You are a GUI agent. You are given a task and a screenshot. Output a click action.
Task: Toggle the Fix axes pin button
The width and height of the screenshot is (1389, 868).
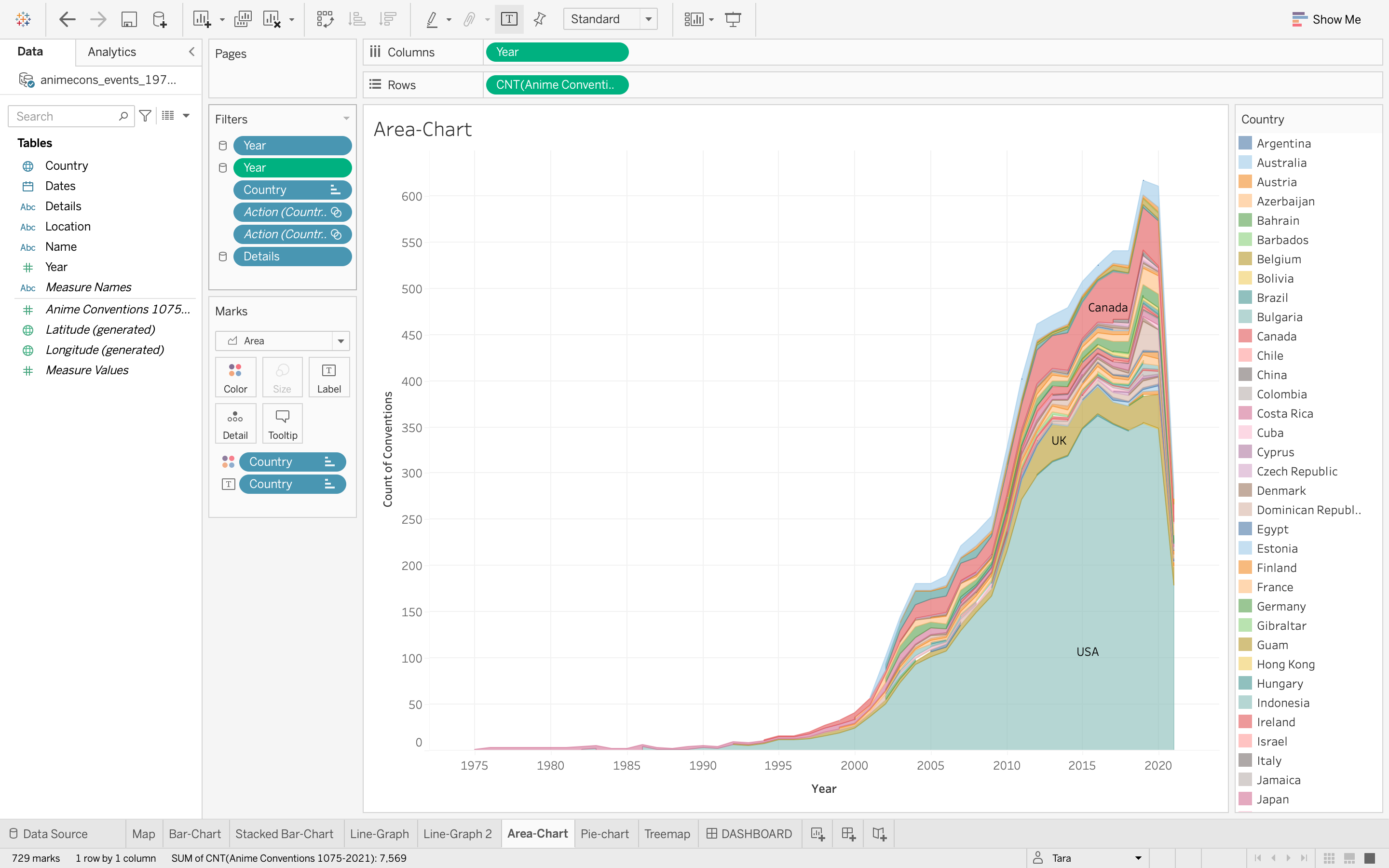pyautogui.click(x=539, y=19)
